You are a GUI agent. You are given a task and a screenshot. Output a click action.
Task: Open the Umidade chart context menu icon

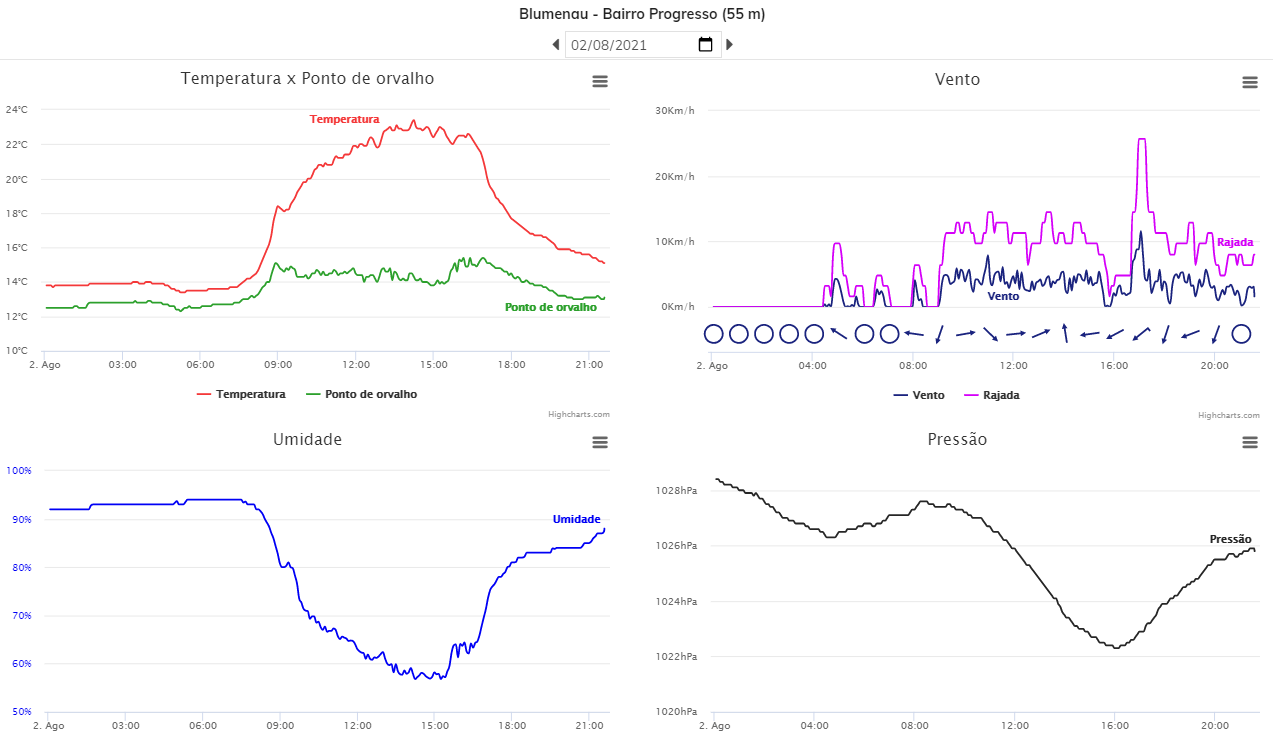[600, 442]
